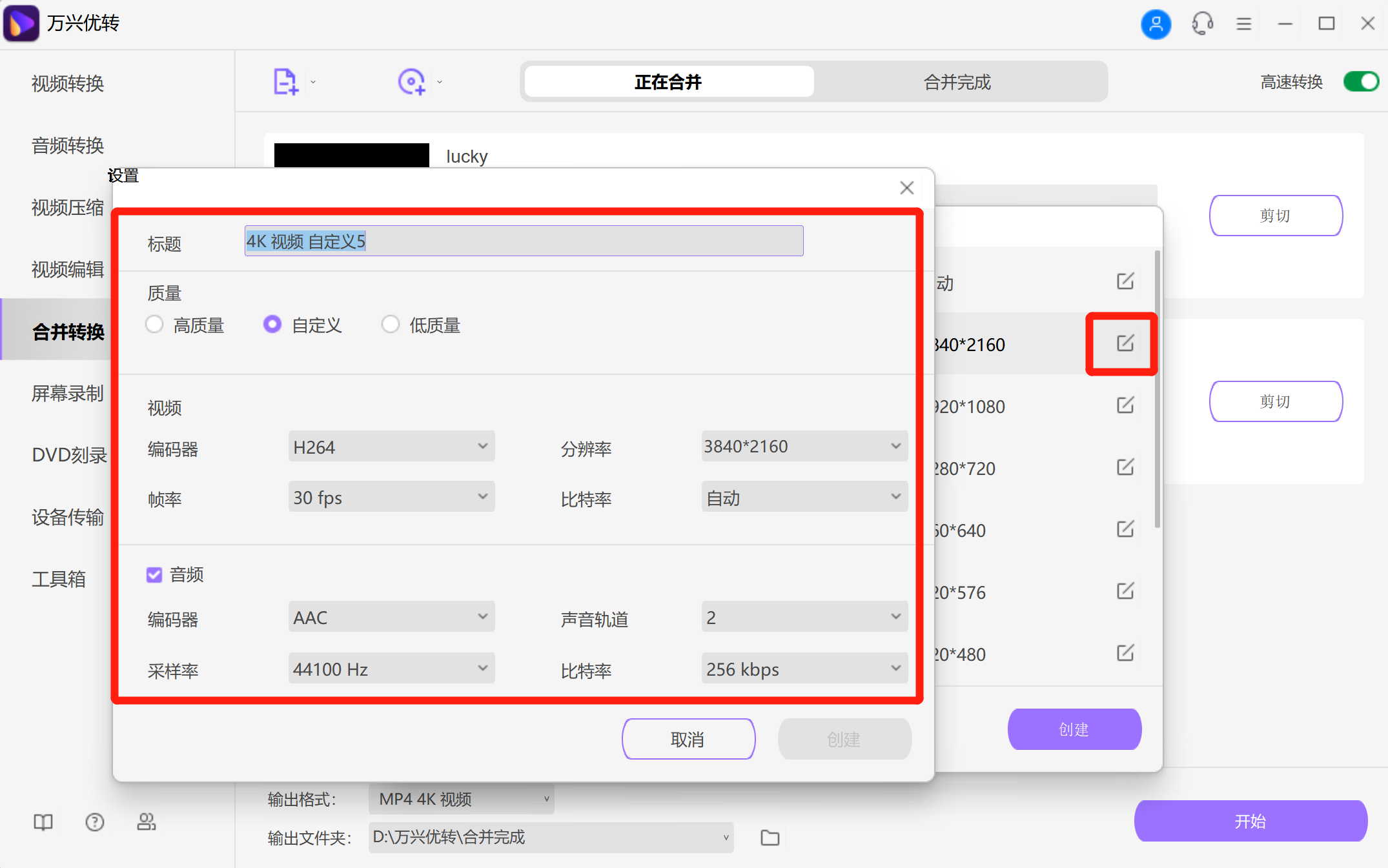This screenshot has width=1388, height=868.
Task: Click the 取消 button
Action: [688, 739]
